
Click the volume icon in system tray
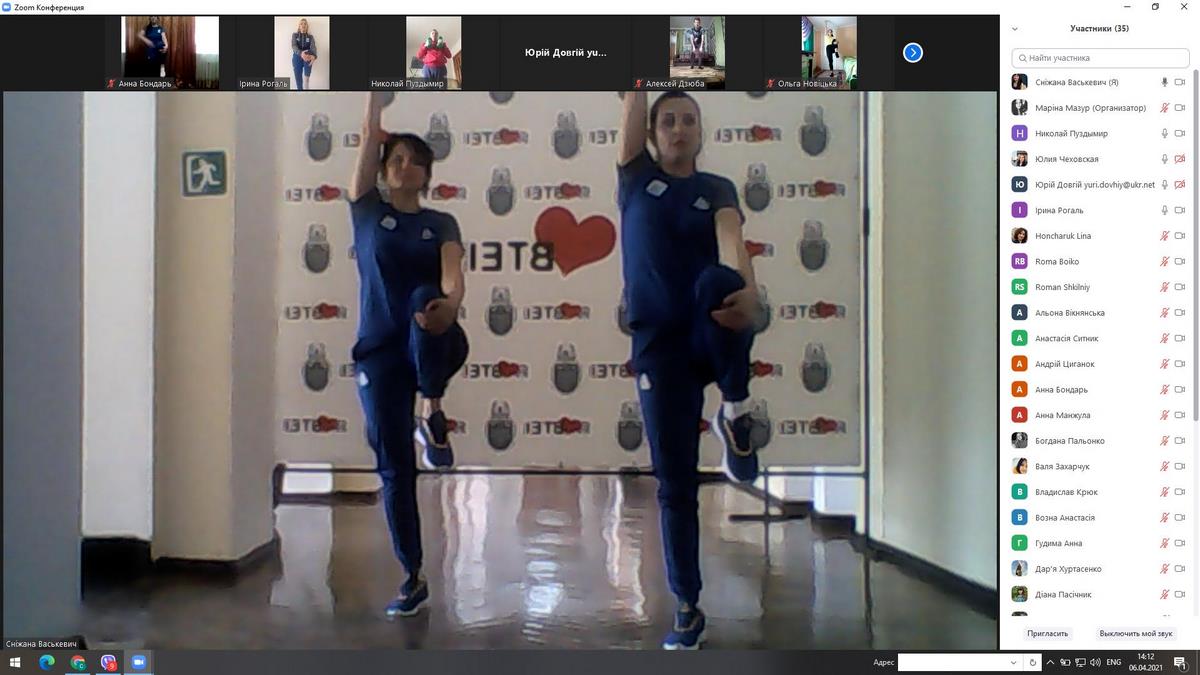[x=1096, y=662]
